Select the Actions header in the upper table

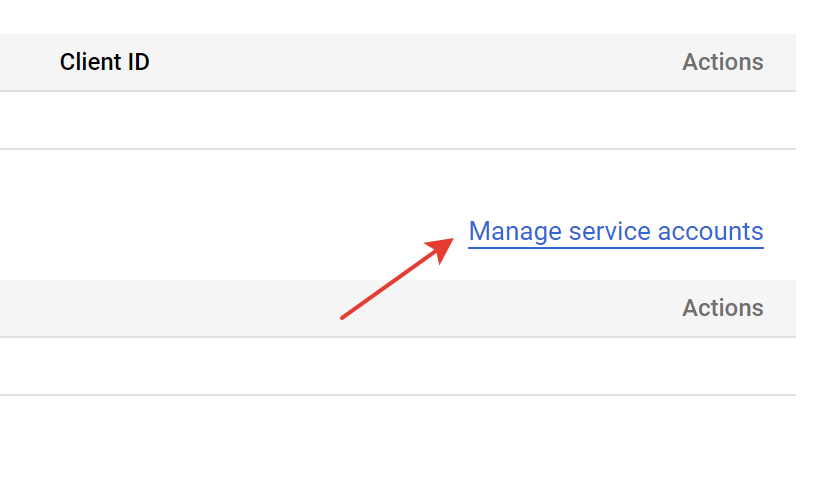click(x=723, y=62)
